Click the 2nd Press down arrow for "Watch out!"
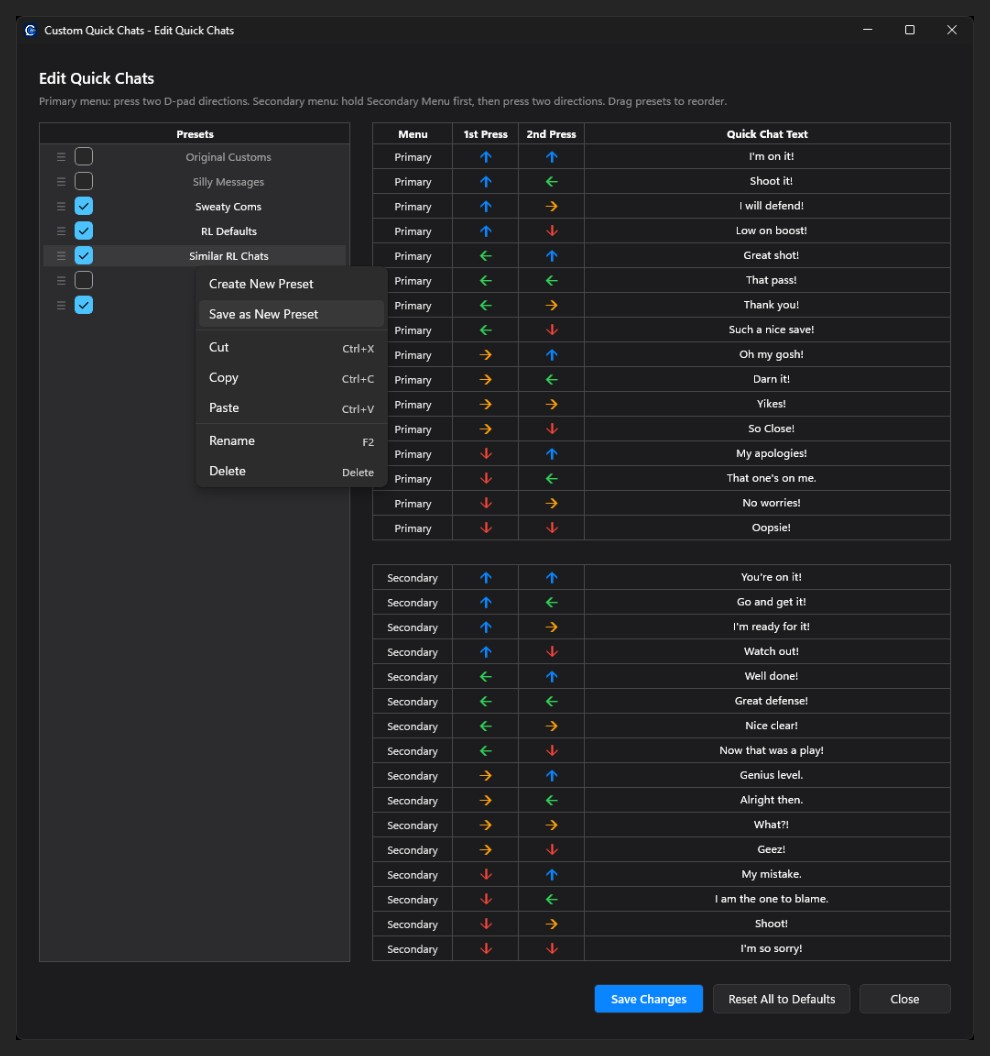The height and width of the screenshot is (1056, 990). (x=552, y=652)
